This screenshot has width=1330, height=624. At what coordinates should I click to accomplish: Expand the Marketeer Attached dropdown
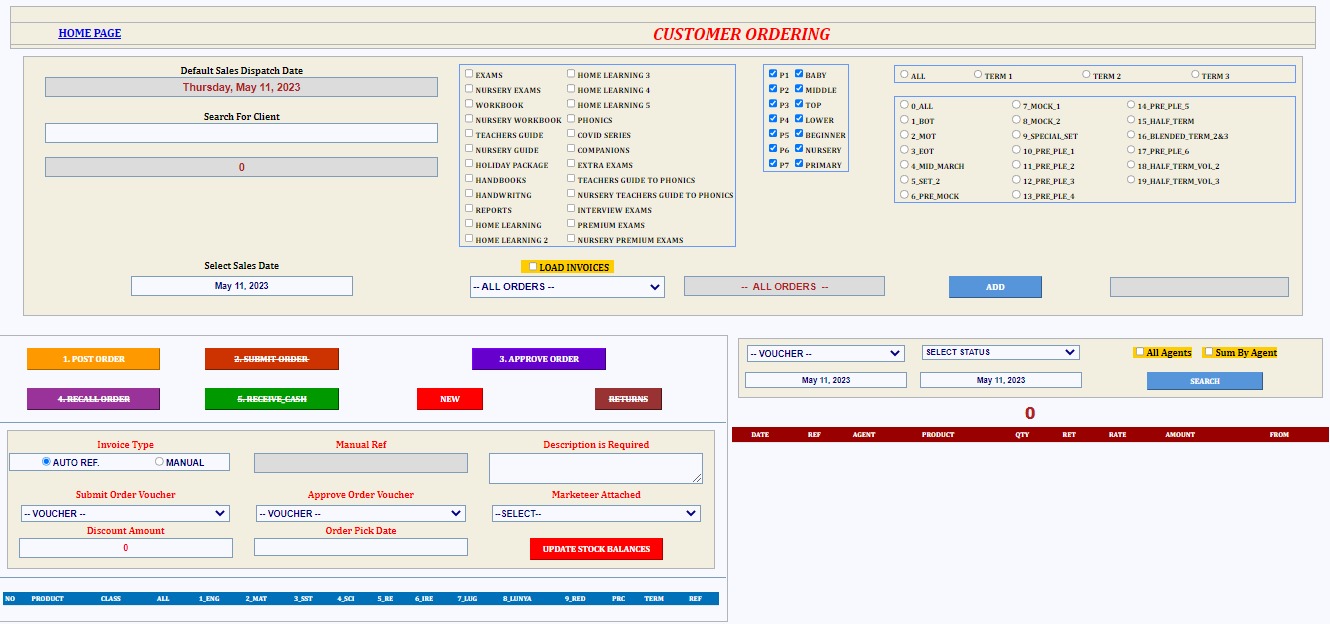tap(596, 513)
